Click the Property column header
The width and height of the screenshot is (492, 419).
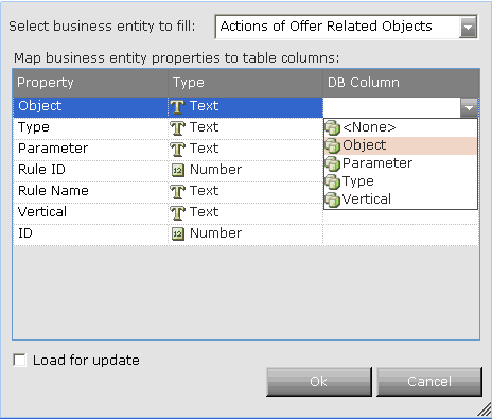91,83
